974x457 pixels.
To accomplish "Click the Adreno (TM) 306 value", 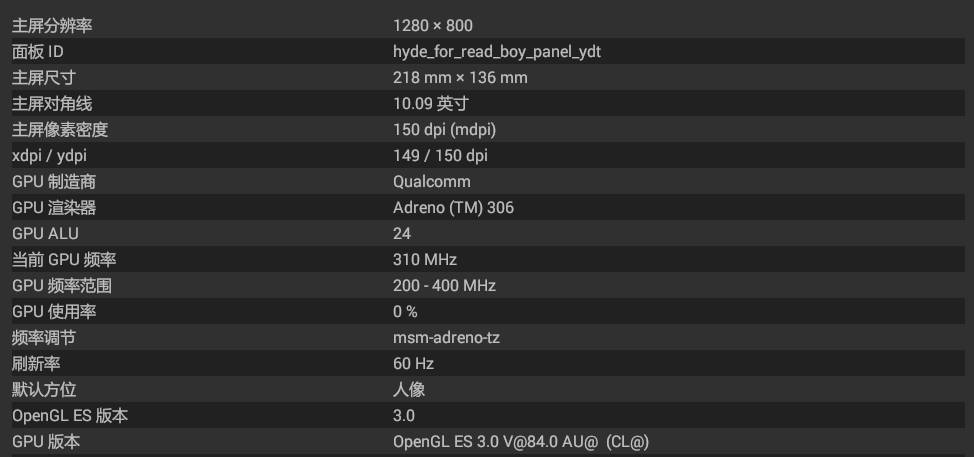I will tap(454, 207).
